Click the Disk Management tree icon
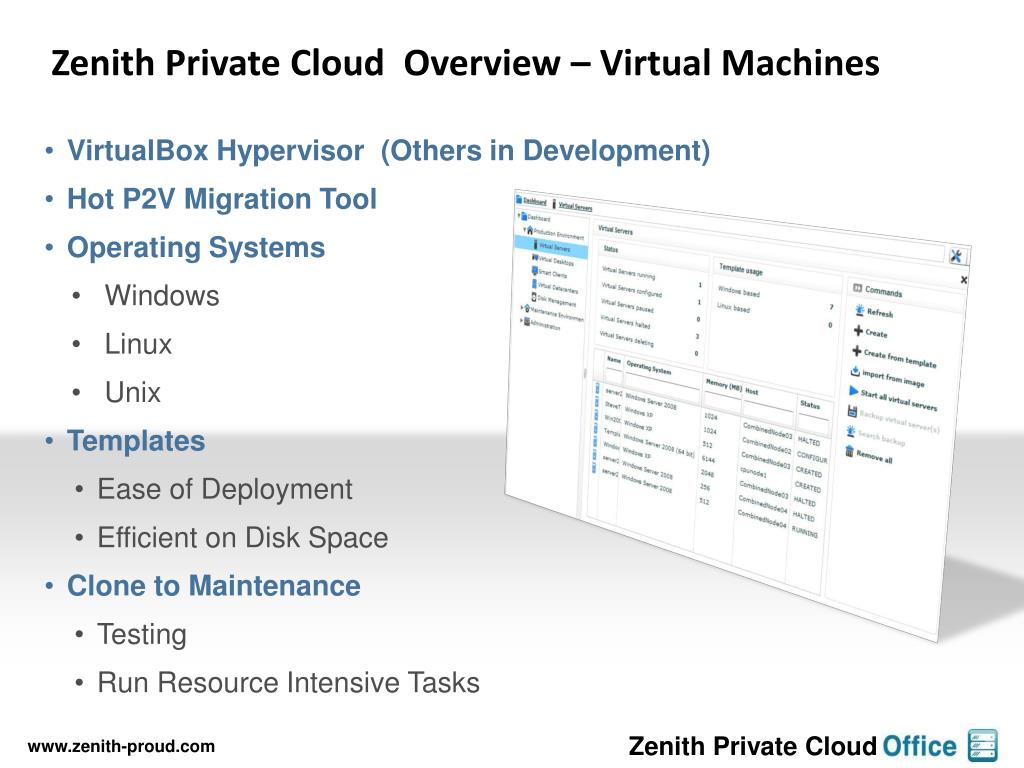 pyautogui.click(x=534, y=297)
